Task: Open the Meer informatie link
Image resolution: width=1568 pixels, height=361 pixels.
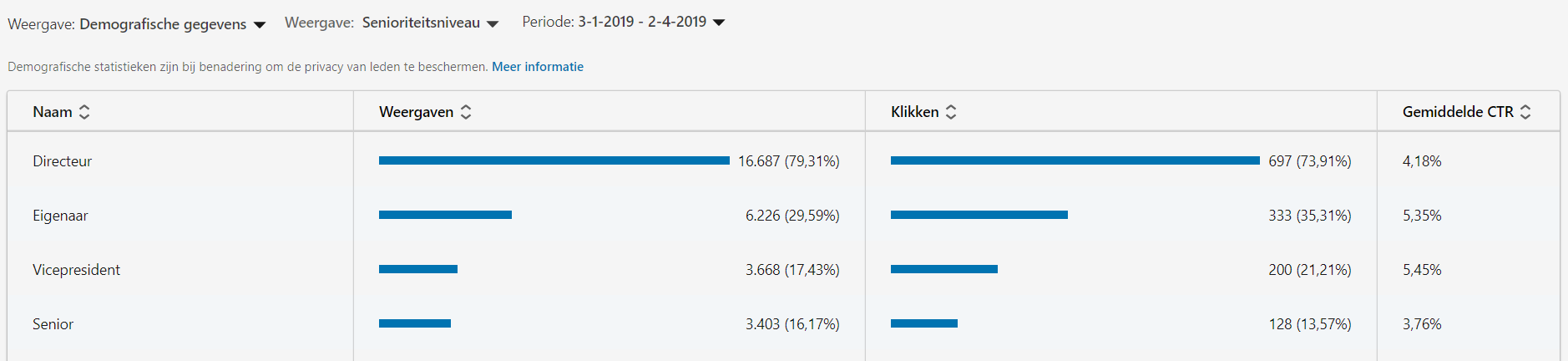Action: 538,67
